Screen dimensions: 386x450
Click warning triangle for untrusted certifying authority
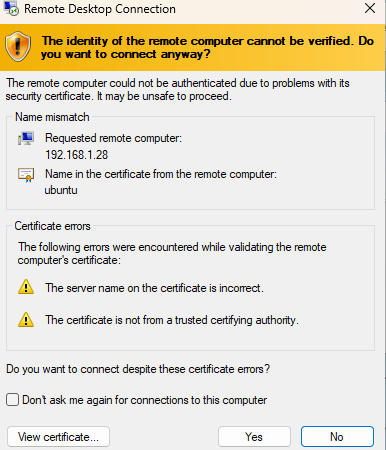[x=26, y=320]
